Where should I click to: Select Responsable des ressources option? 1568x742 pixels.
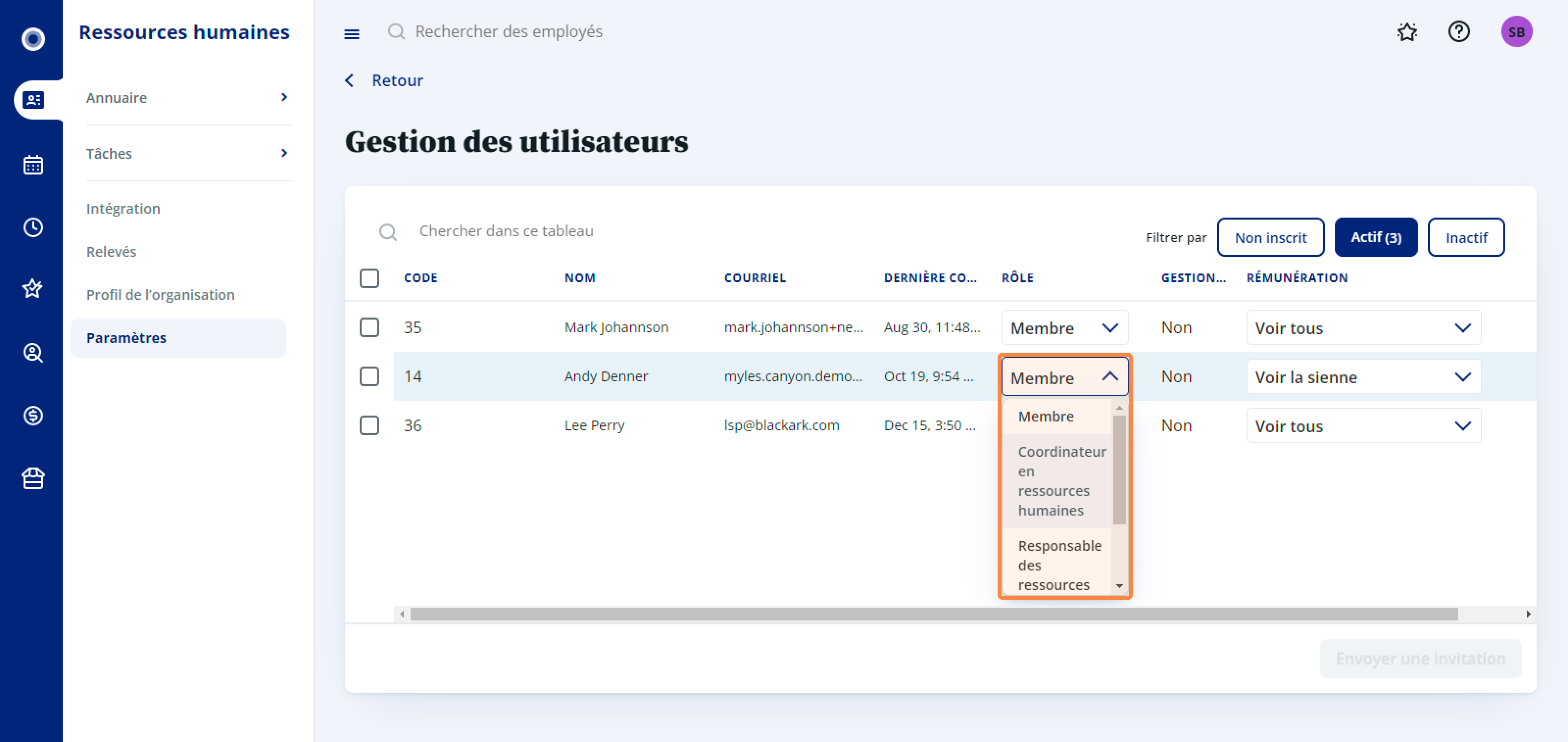(x=1057, y=563)
